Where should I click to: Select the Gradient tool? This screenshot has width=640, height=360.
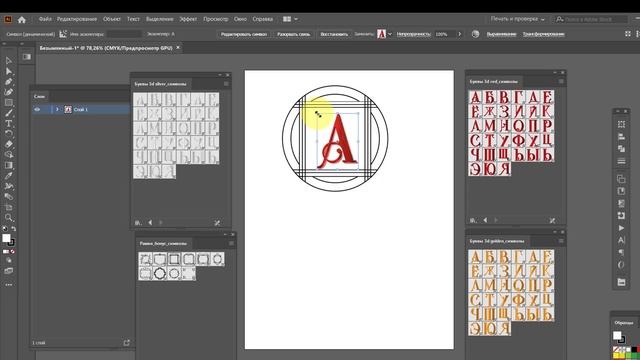click(x=9, y=165)
